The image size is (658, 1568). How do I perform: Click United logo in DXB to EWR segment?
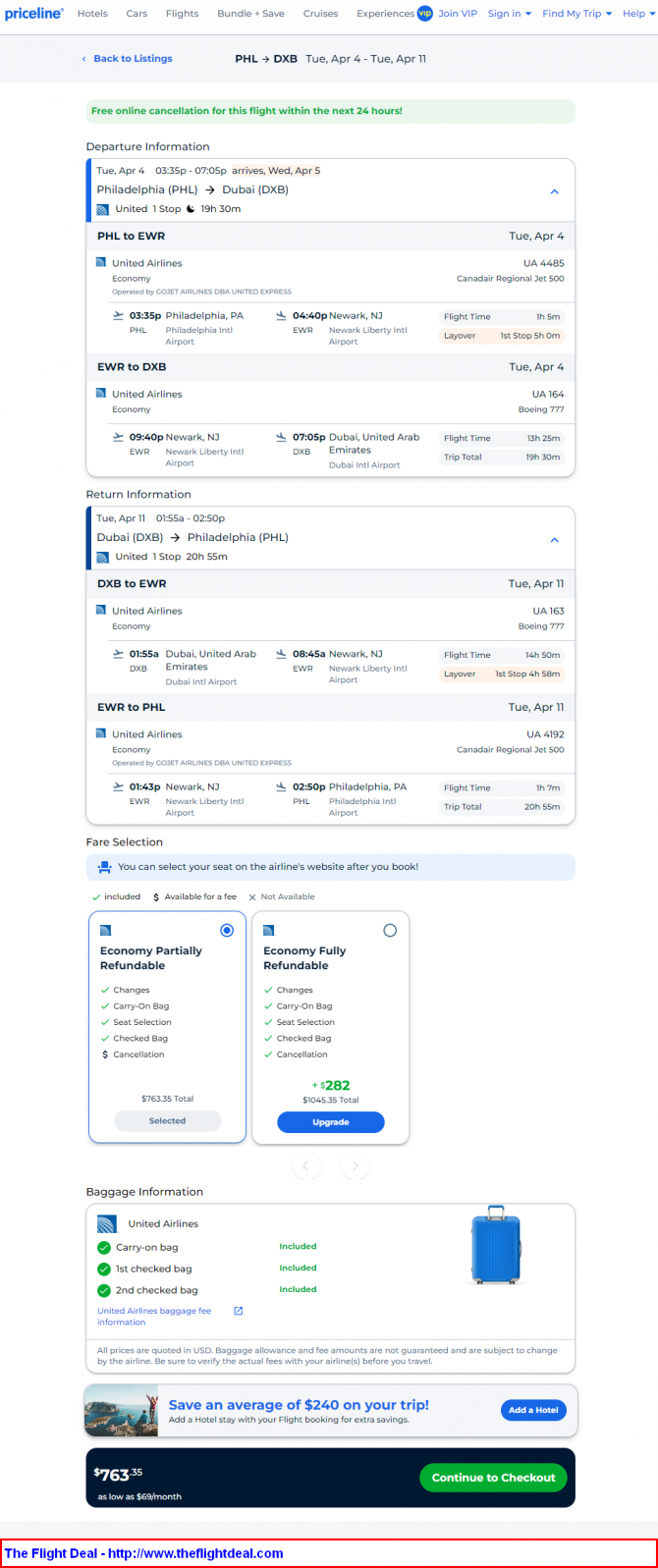pyautogui.click(x=101, y=611)
